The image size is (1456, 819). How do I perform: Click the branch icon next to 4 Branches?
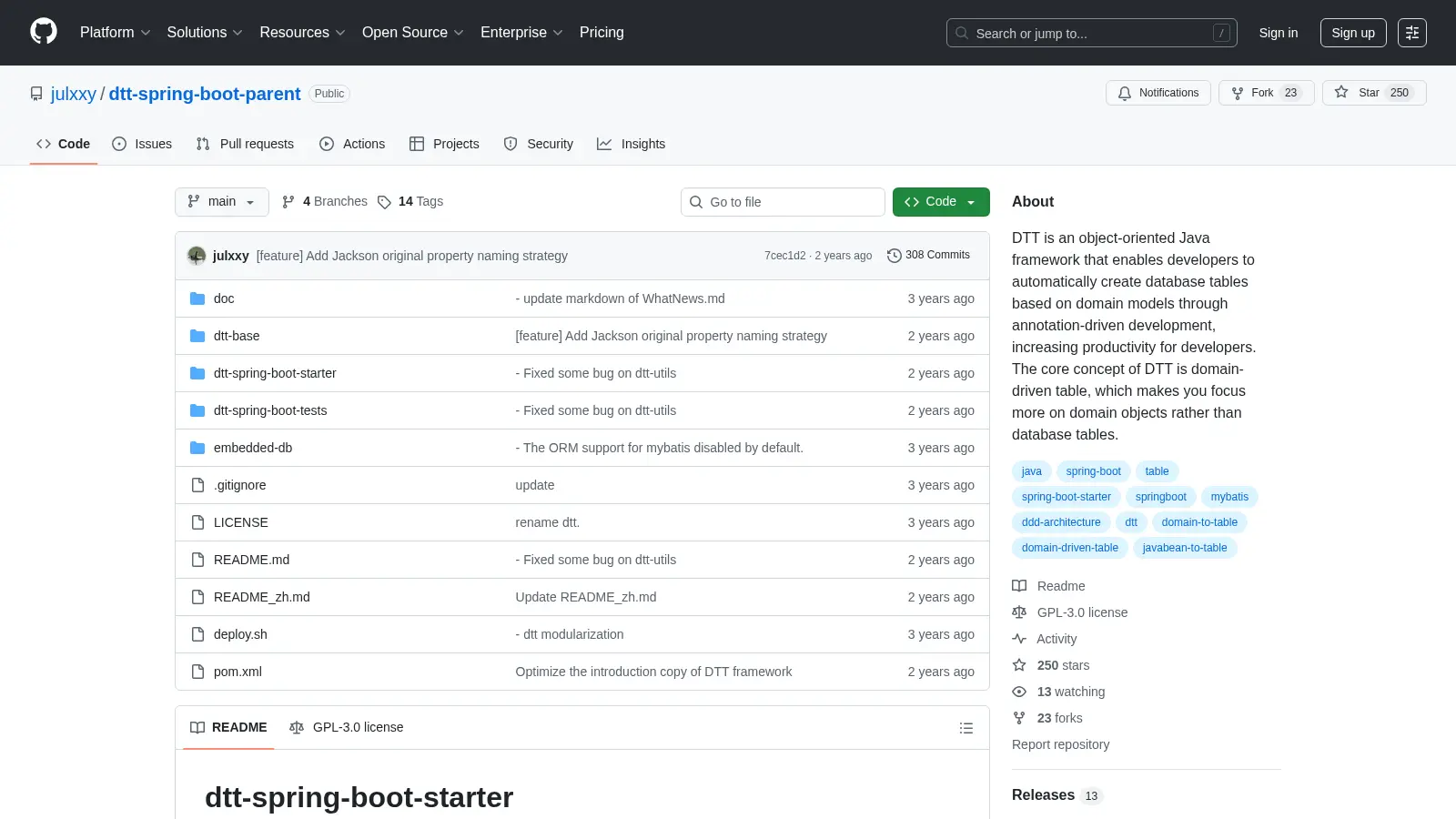pos(288,202)
